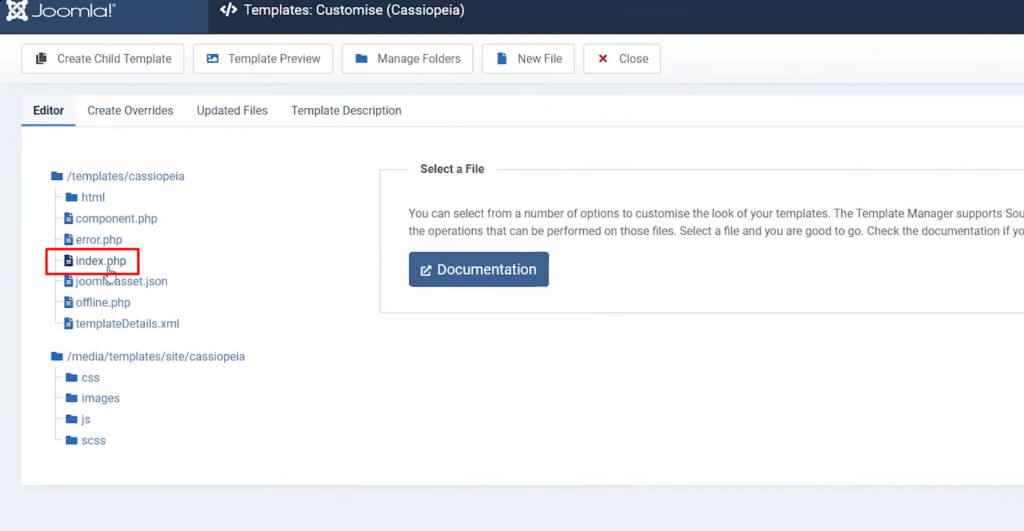Close the template customiser
Image resolution: width=1024 pixels, height=531 pixels.
[621, 59]
